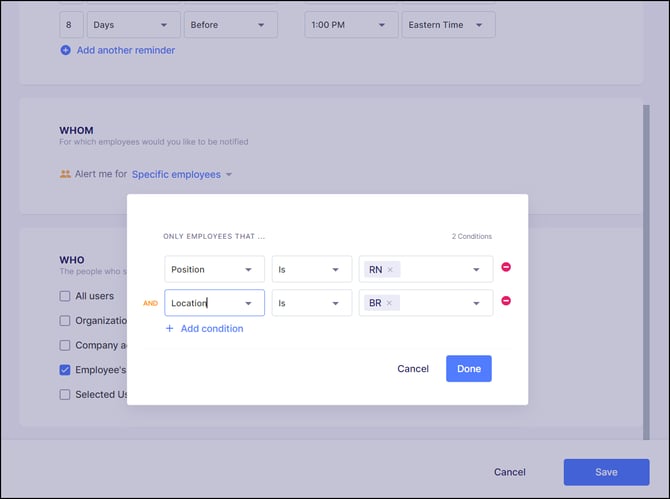670x499 pixels.
Task: Click Done in the conditions dialog
Action: coord(469,369)
